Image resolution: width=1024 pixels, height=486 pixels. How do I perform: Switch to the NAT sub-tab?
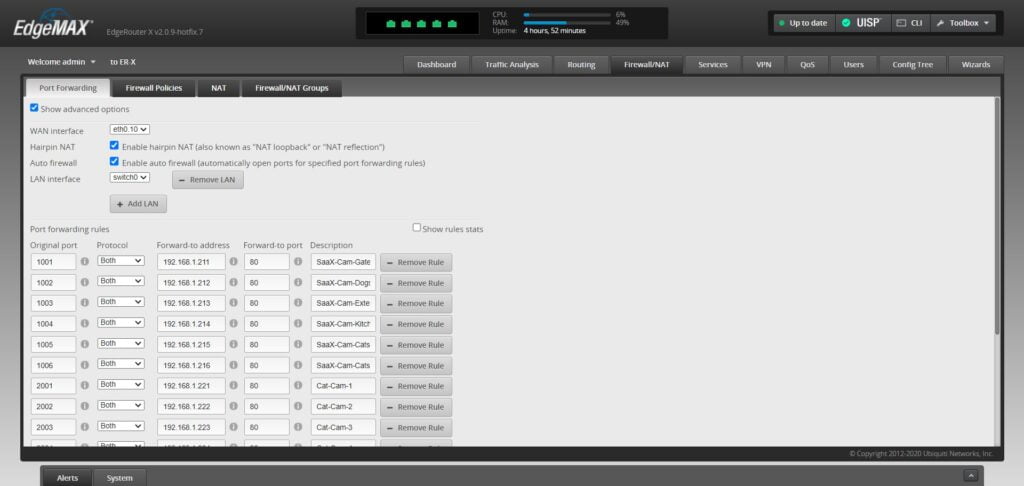[x=219, y=88]
